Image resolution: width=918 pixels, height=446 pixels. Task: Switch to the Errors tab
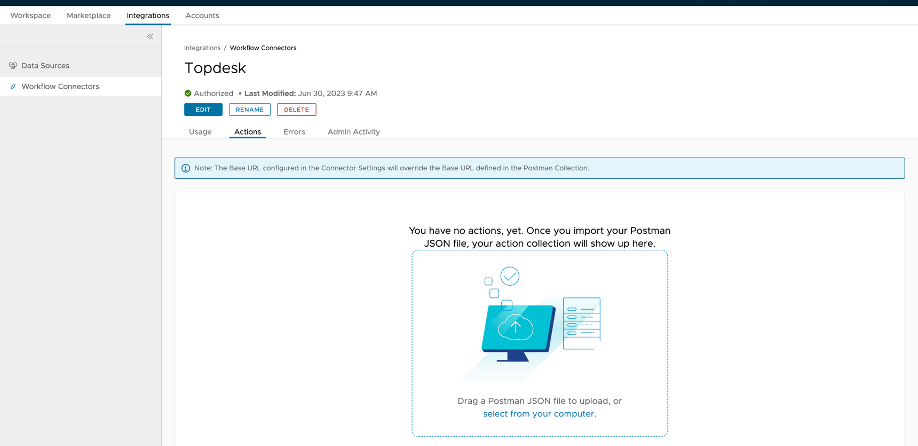coord(294,132)
